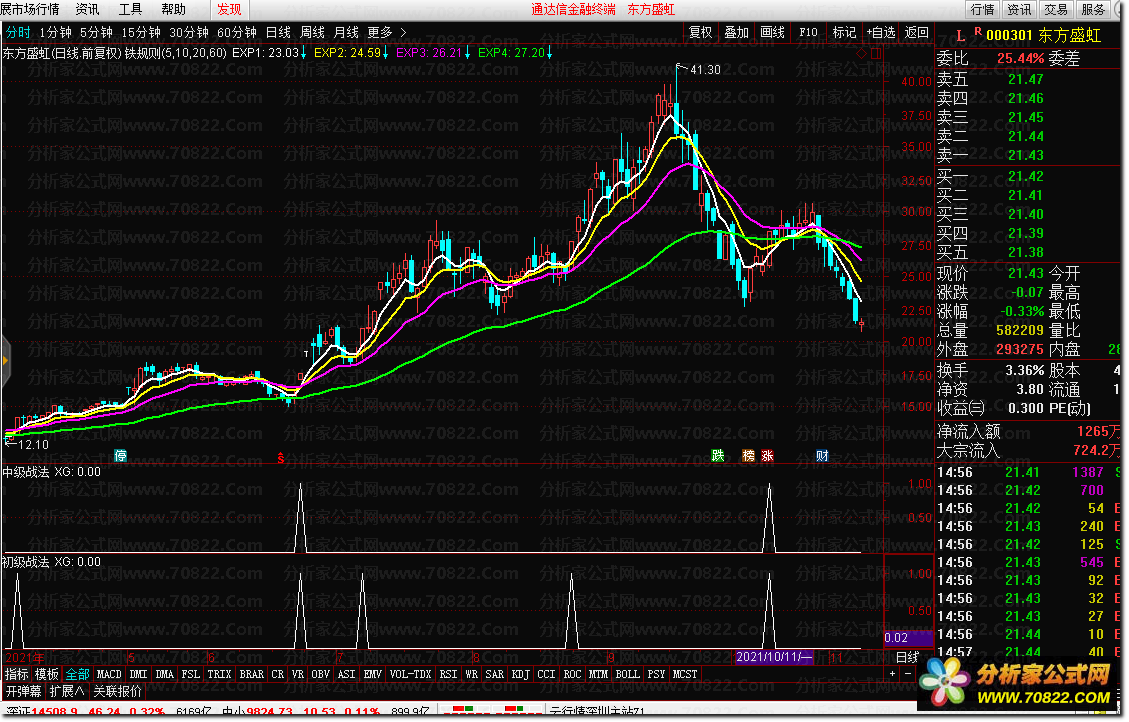The width and height of the screenshot is (1129, 722).
Task: Click the minus zoom button below the chart
Action: tap(909, 674)
